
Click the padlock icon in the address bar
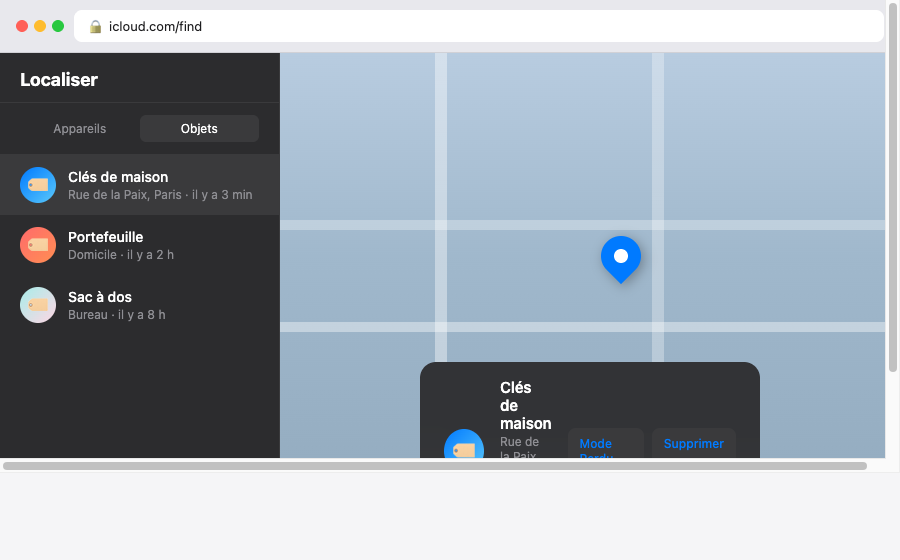[x=95, y=26]
